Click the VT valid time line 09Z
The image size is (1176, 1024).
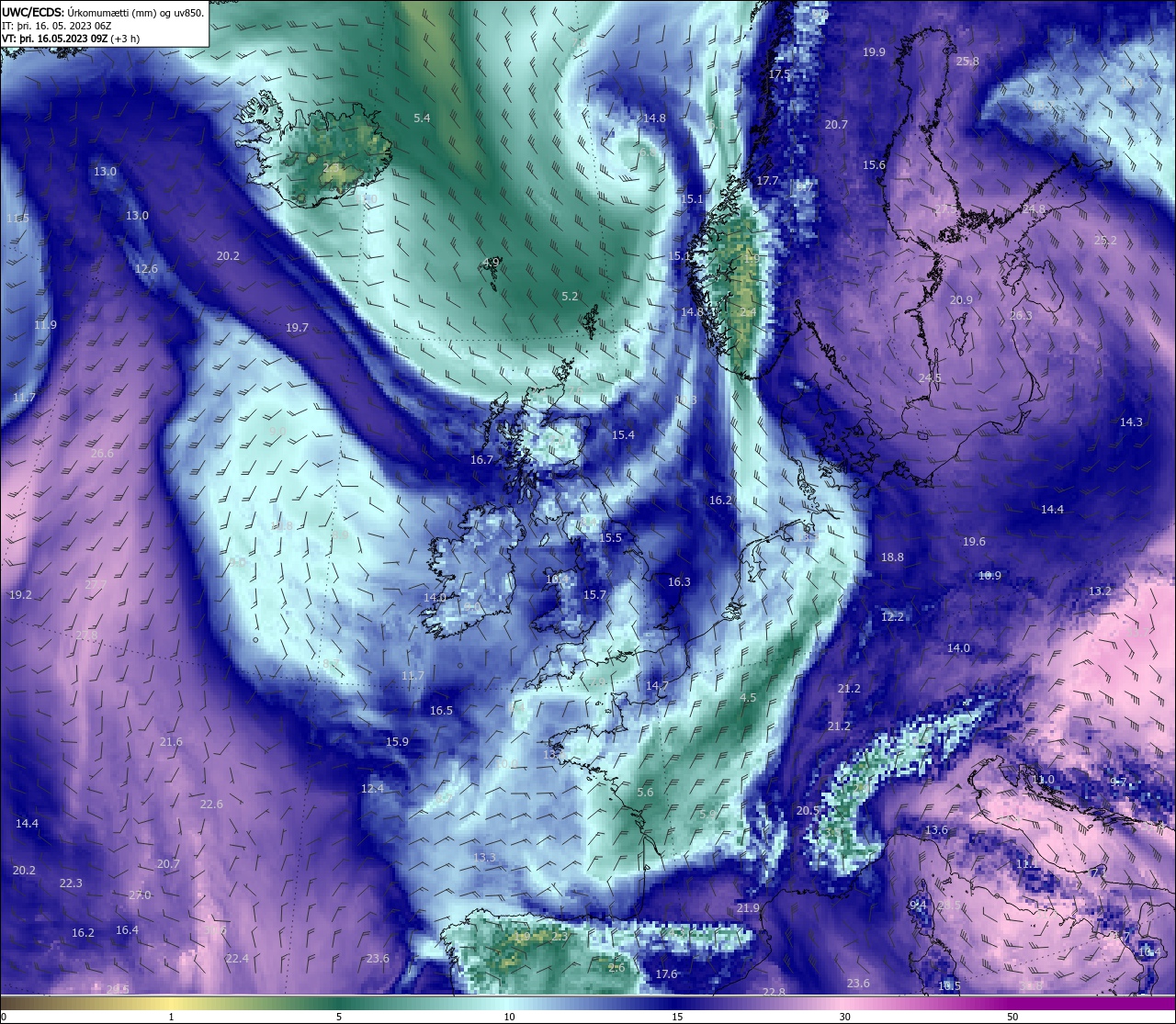click(71, 39)
